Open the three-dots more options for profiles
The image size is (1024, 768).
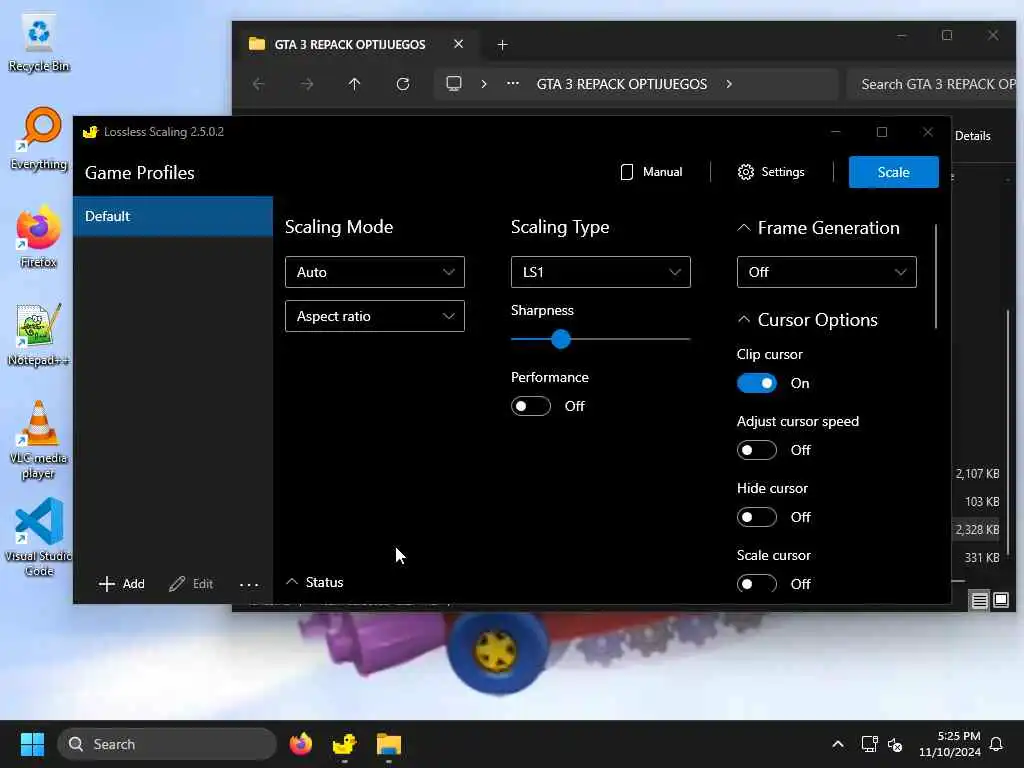pos(249,584)
